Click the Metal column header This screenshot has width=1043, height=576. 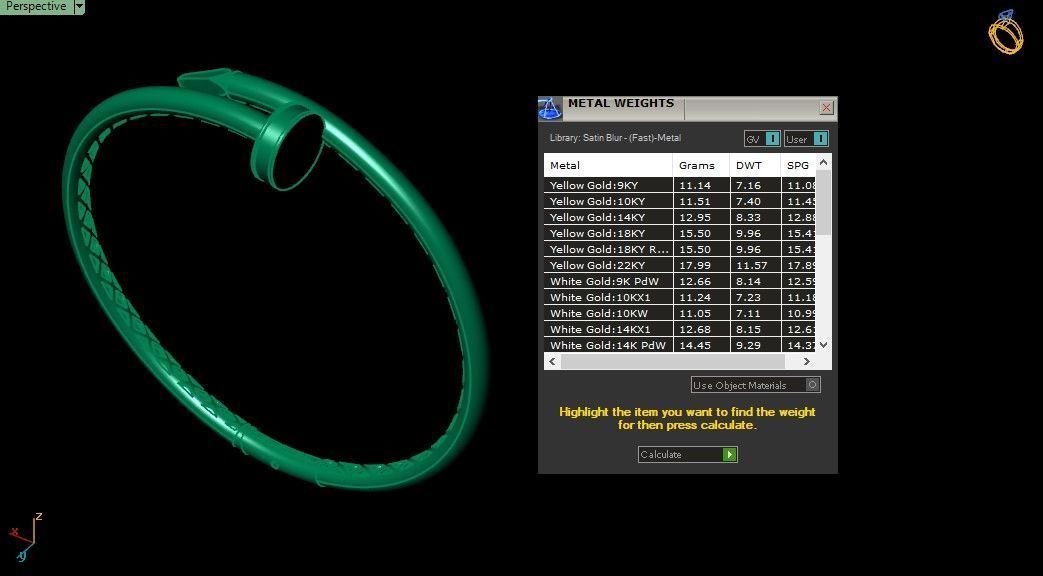608,166
